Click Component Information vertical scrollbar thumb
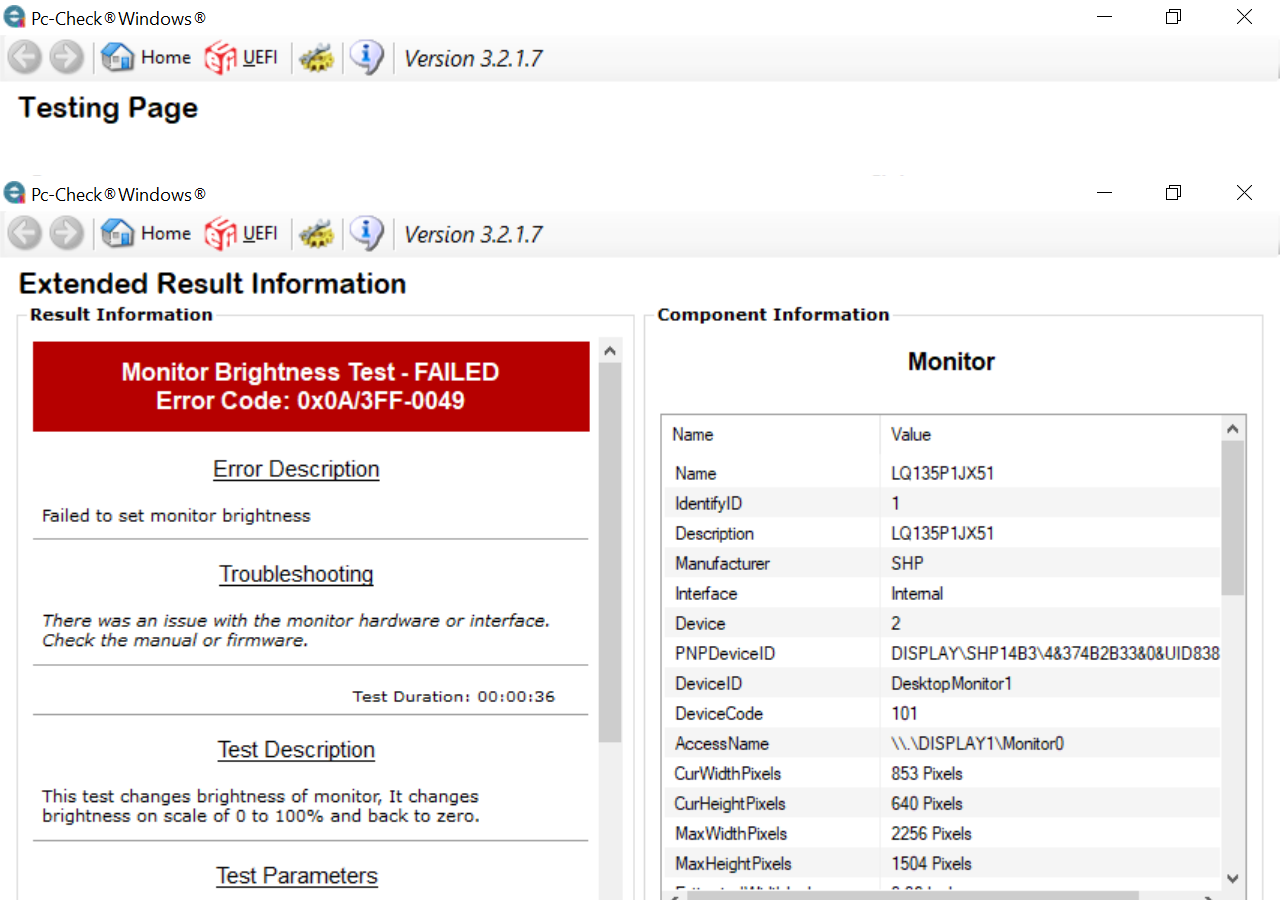The width and height of the screenshot is (1280, 900). click(x=1233, y=518)
